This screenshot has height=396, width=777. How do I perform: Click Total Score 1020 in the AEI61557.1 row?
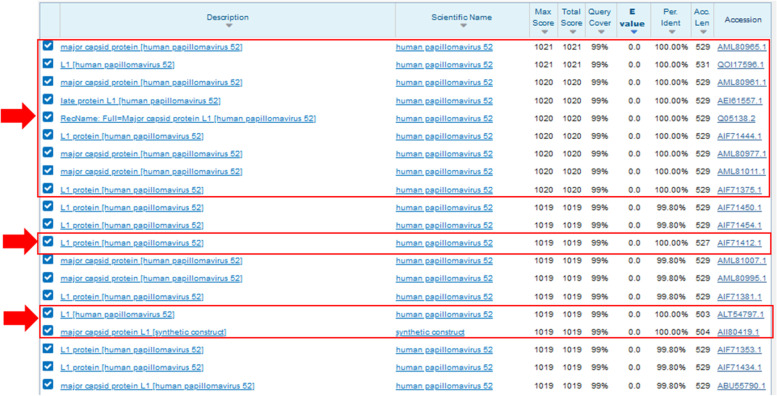coord(571,101)
